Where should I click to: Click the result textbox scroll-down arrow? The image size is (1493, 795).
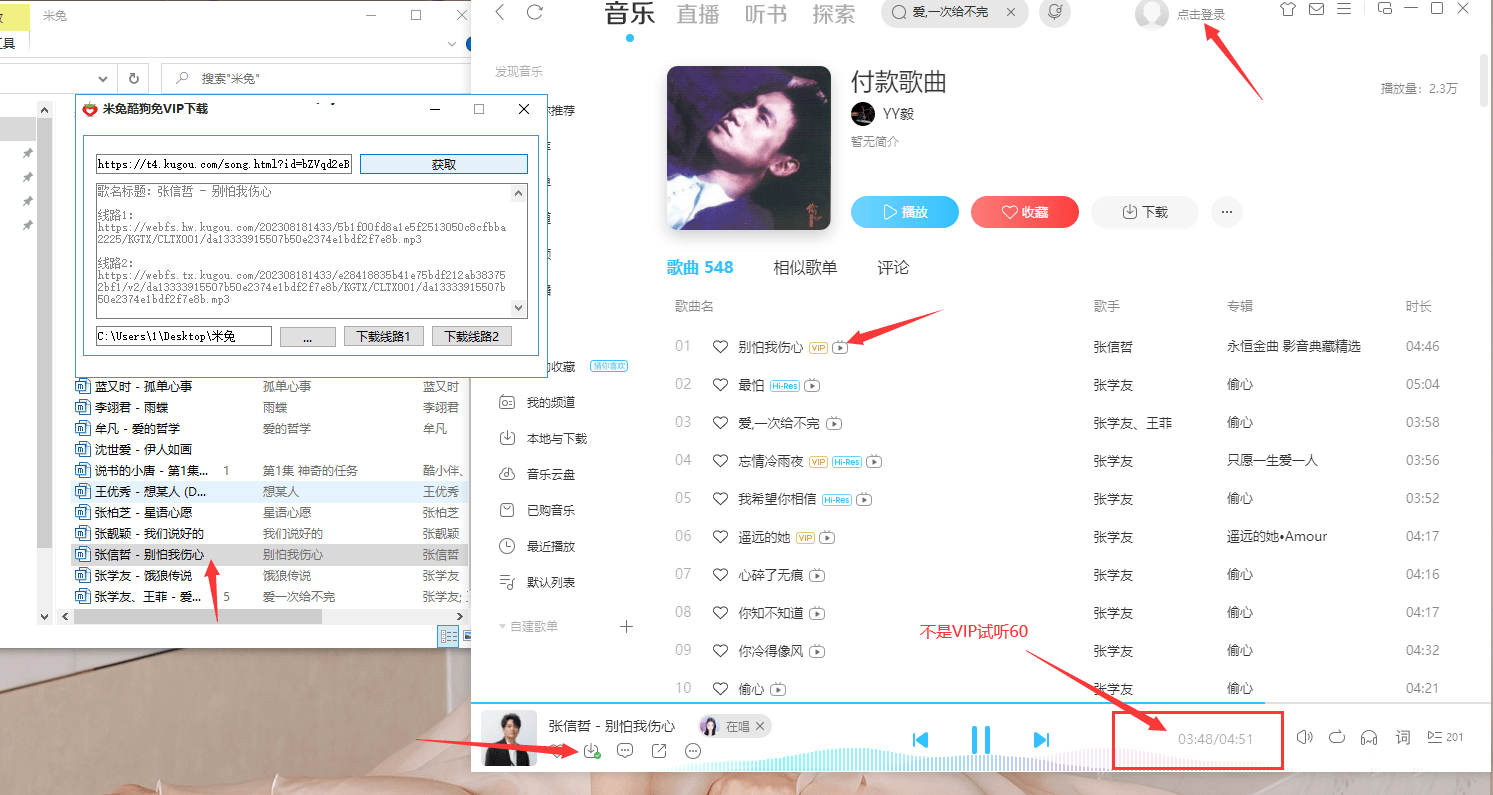point(519,309)
